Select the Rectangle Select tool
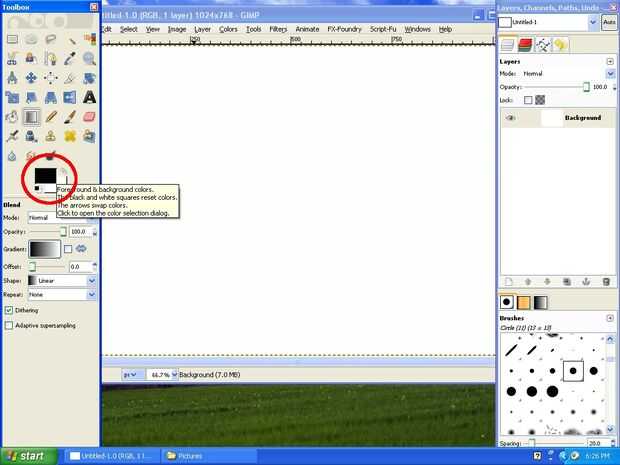 click(12, 39)
